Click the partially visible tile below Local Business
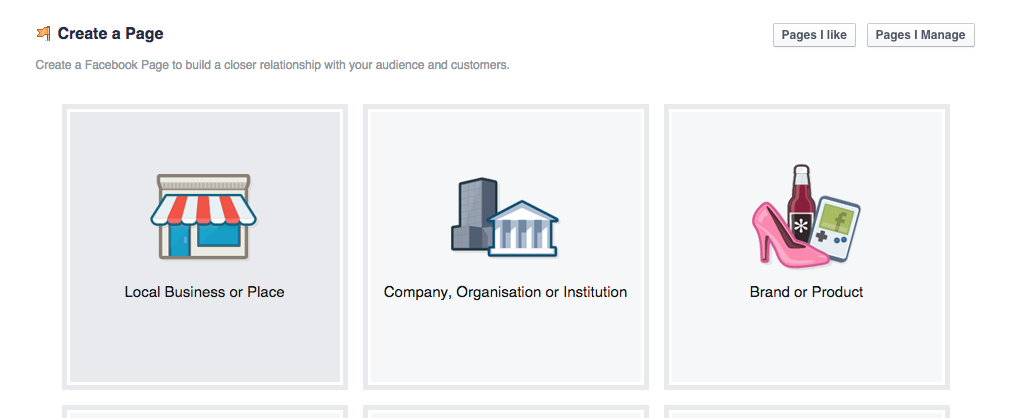This screenshot has height=418, width=1015. pyautogui.click(x=205, y=412)
